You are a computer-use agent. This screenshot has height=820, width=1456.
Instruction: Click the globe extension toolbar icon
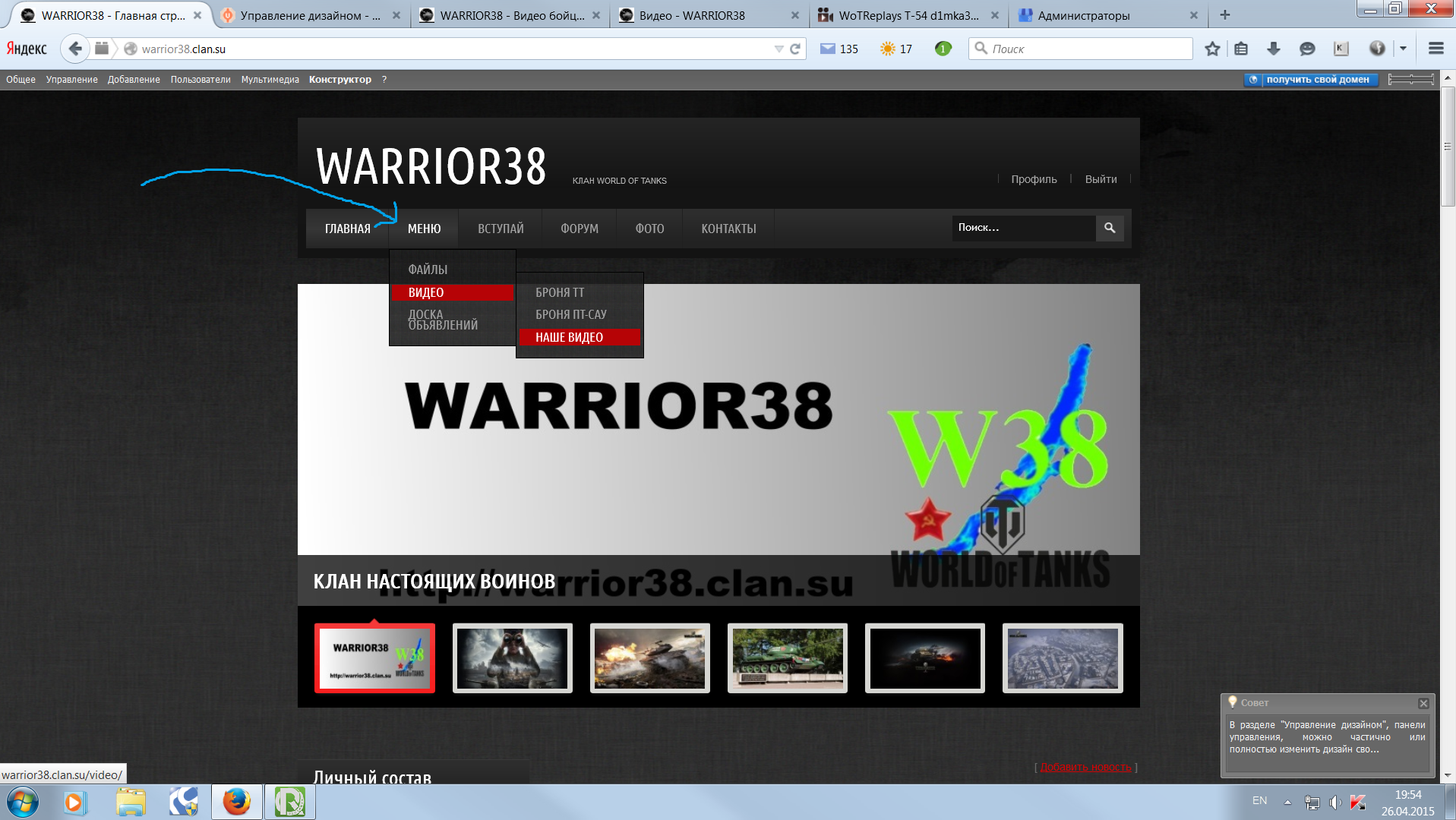click(1377, 49)
